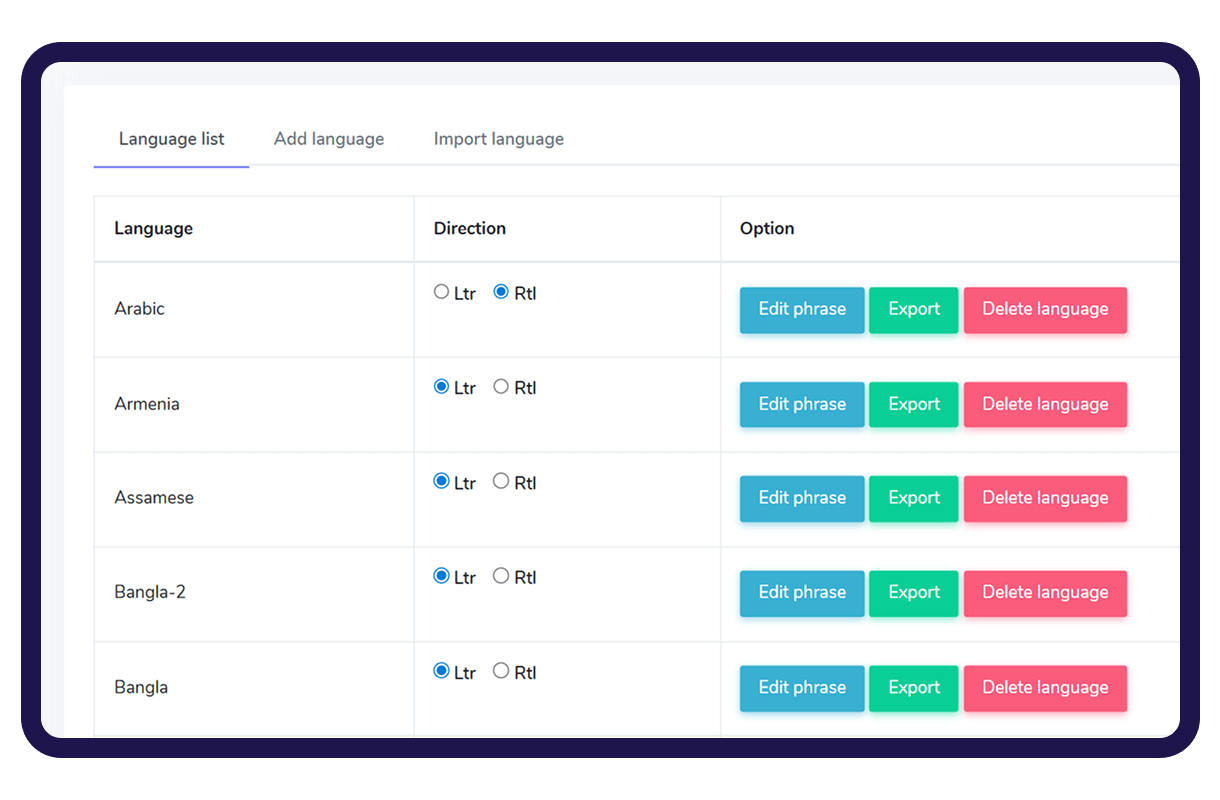Viewport: 1220px width, 800px height.
Task: Edit phrases for Armenia
Action: [802, 404]
